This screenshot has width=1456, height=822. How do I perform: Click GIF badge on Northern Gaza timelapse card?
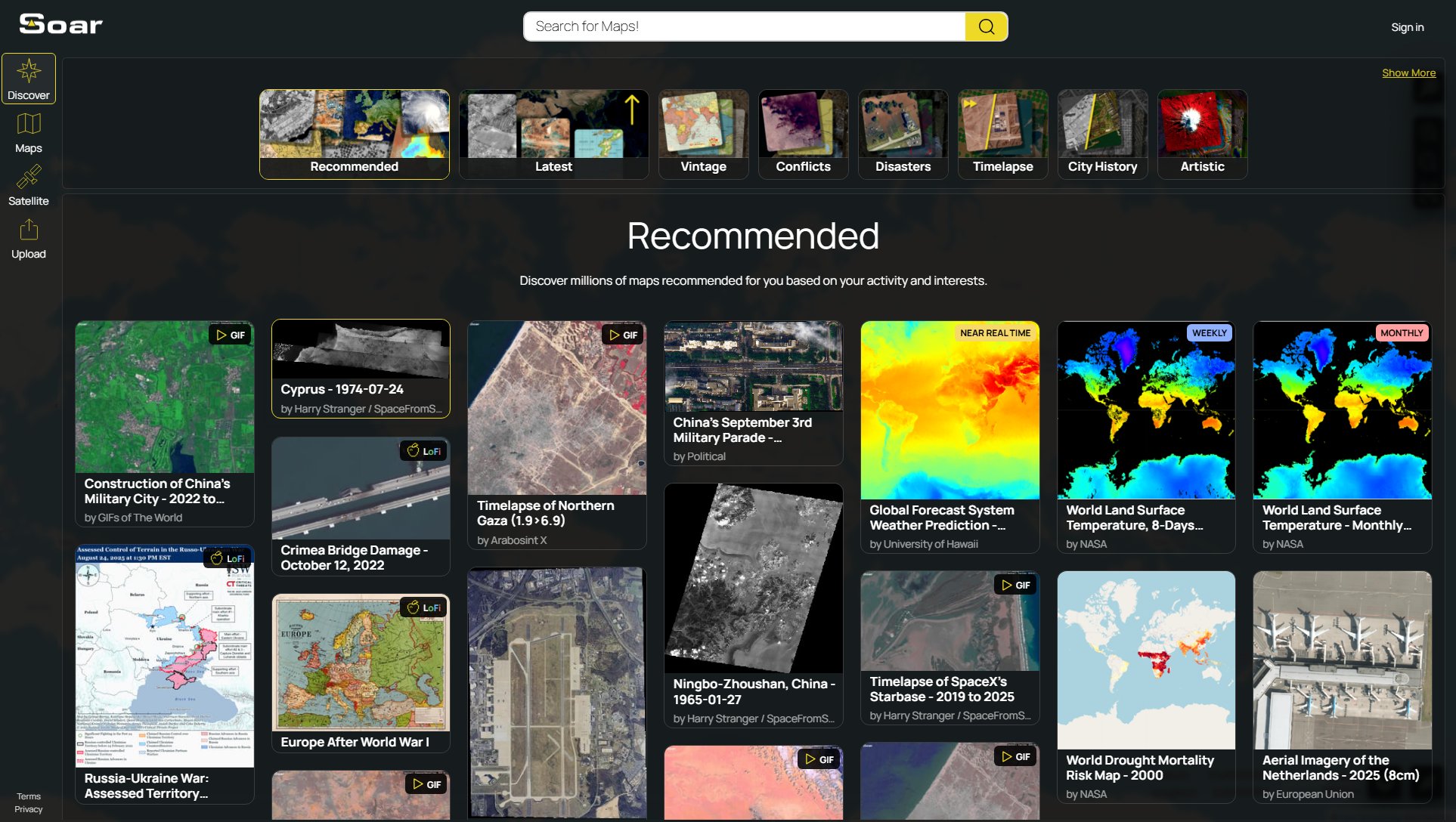623,335
